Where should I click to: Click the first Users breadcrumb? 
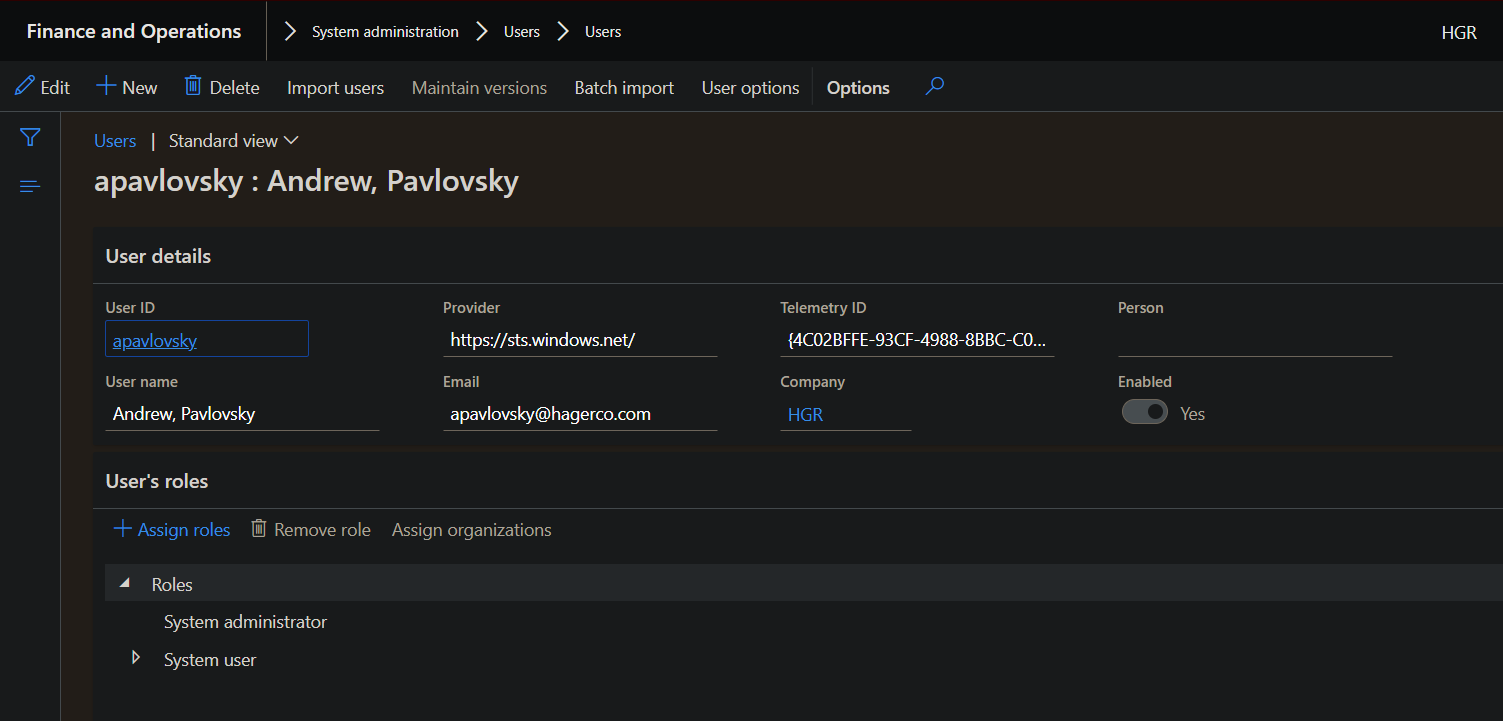(522, 32)
